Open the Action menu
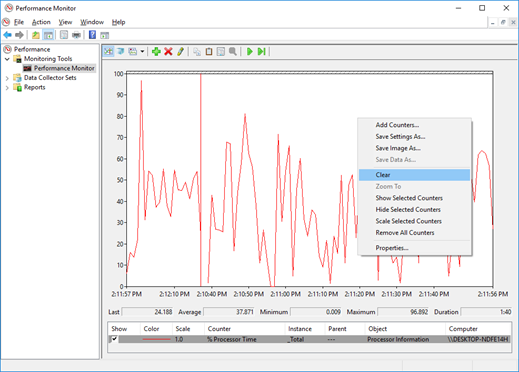 point(41,22)
